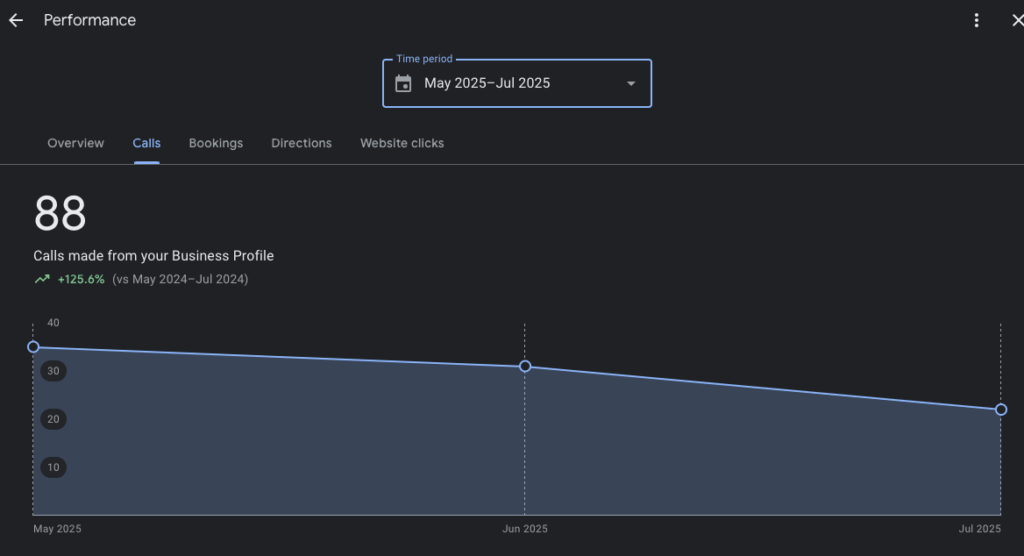Image resolution: width=1024 pixels, height=556 pixels.
Task: Open the Bookings tab
Action: (216, 143)
